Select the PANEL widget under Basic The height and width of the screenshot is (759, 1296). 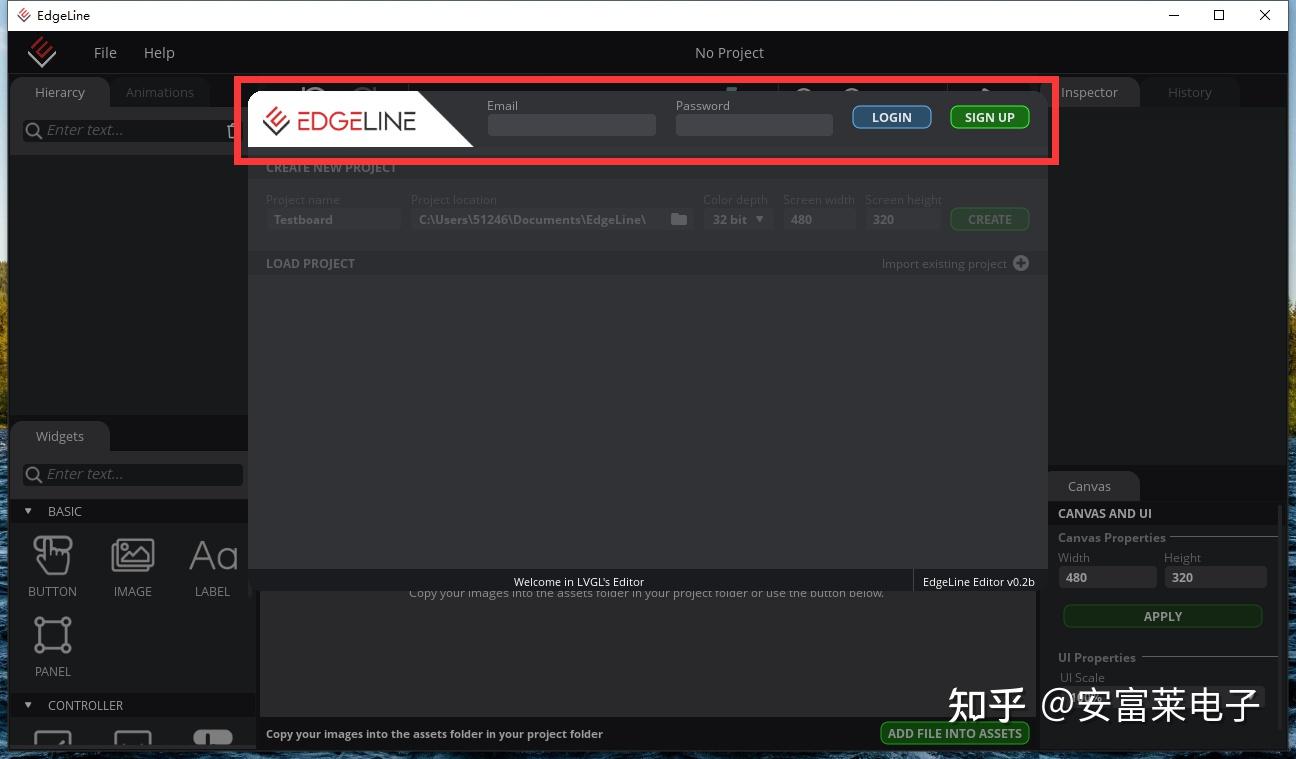[52, 645]
